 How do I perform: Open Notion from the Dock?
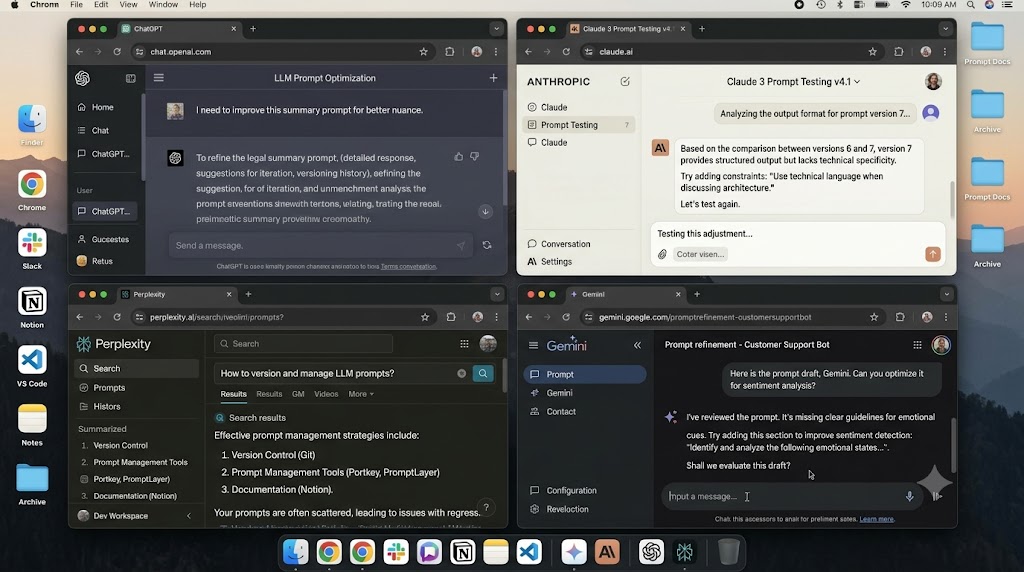(x=462, y=552)
